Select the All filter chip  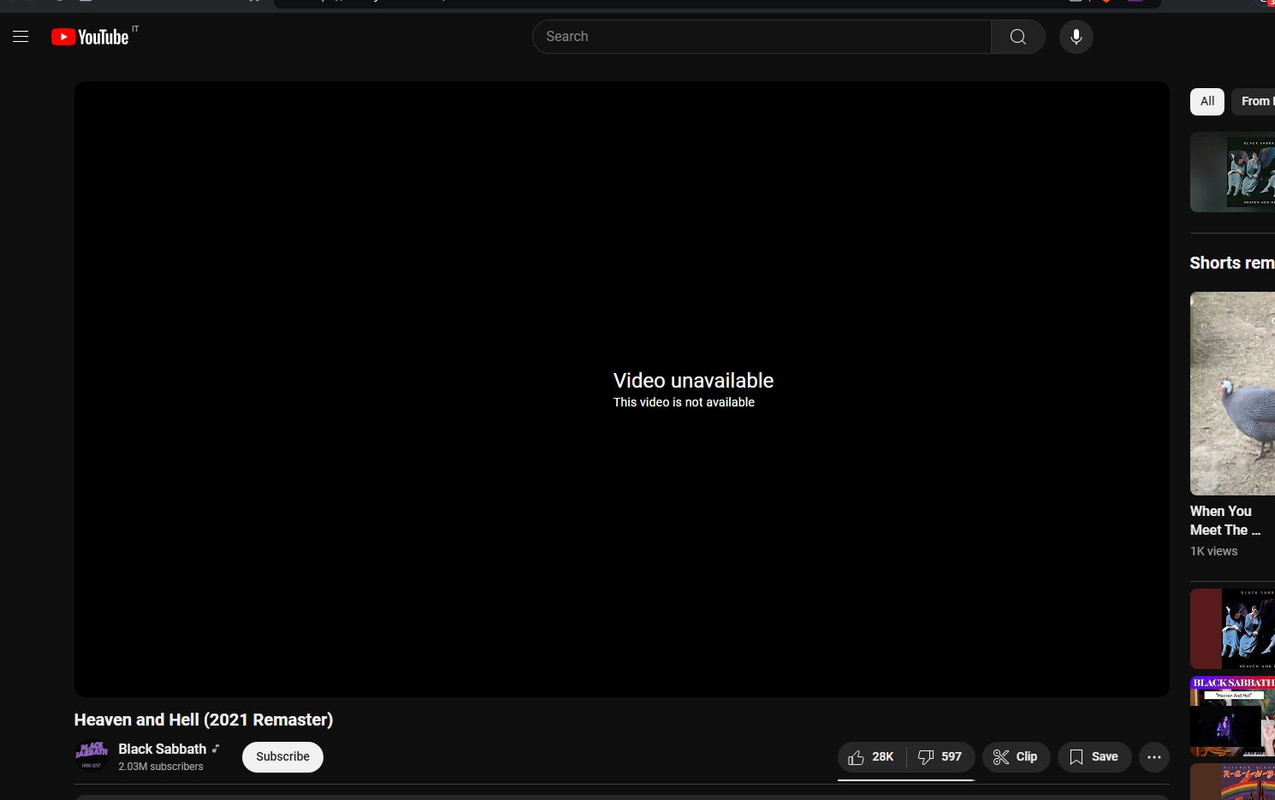(x=1207, y=101)
